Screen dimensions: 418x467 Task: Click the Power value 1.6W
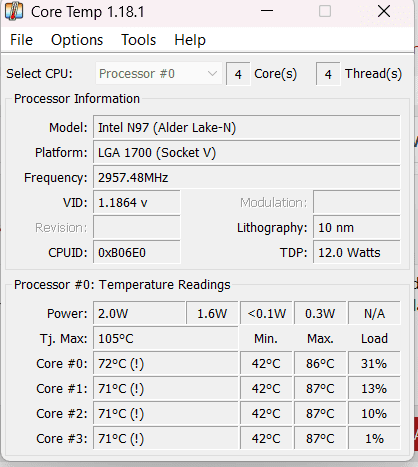pos(212,313)
